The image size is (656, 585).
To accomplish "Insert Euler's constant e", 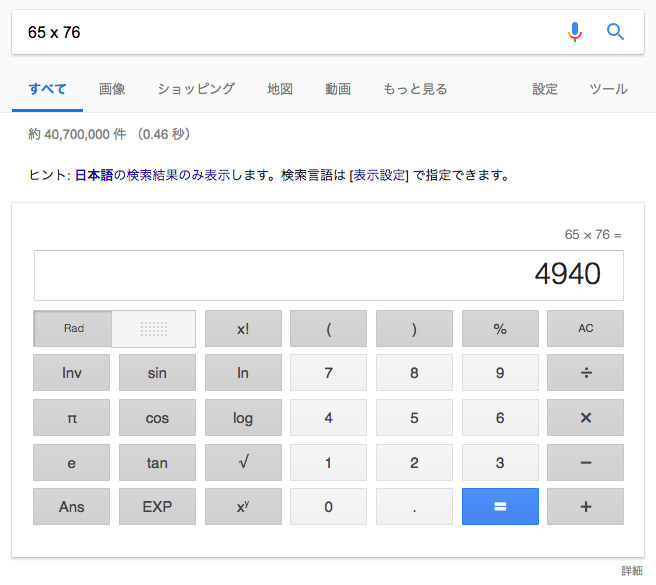I will click(x=72, y=462).
